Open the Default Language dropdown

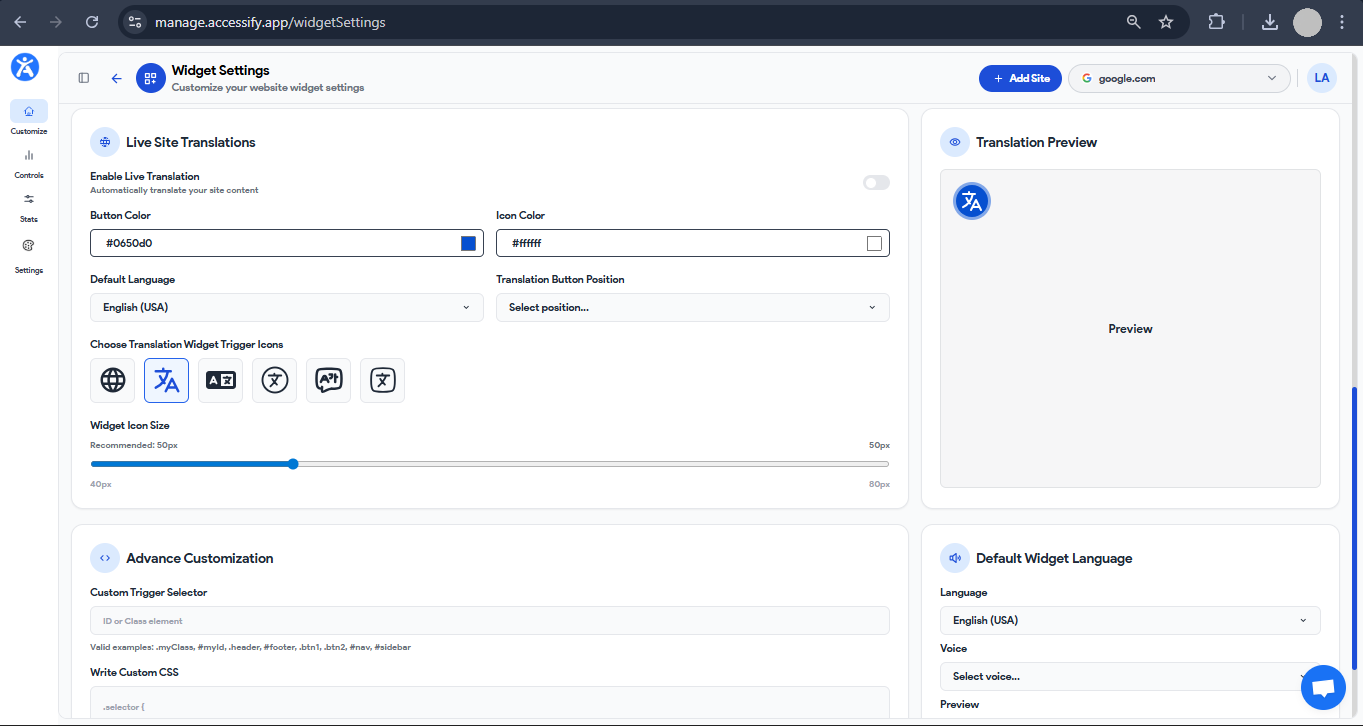(x=287, y=307)
